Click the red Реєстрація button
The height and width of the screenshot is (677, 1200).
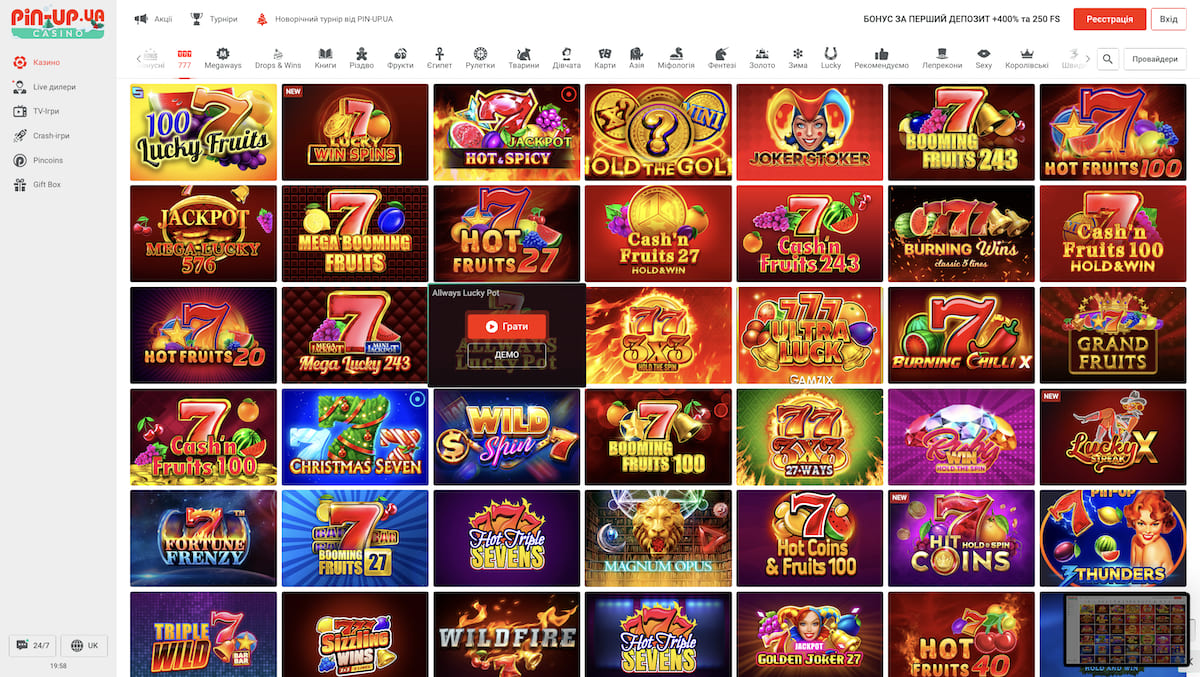(1110, 19)
